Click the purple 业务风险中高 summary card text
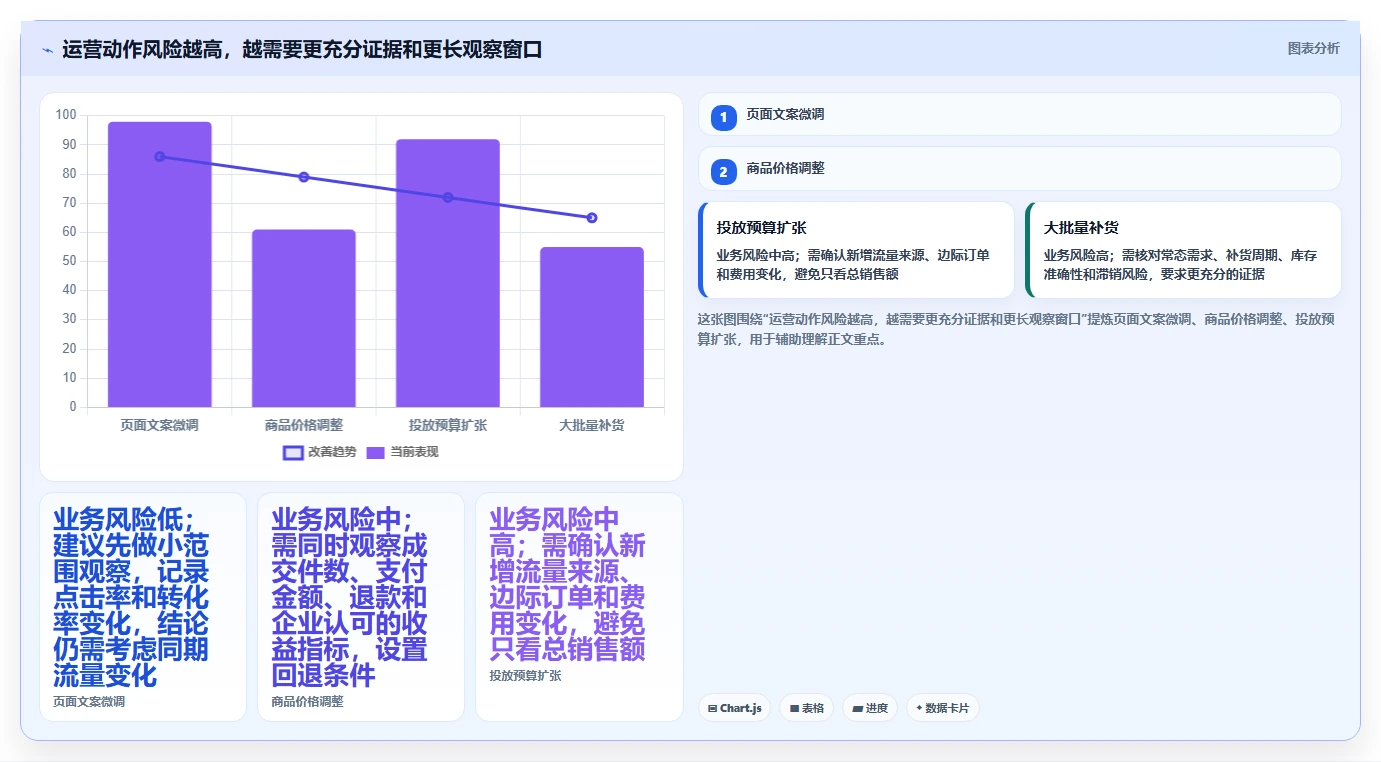 [568, 584]
